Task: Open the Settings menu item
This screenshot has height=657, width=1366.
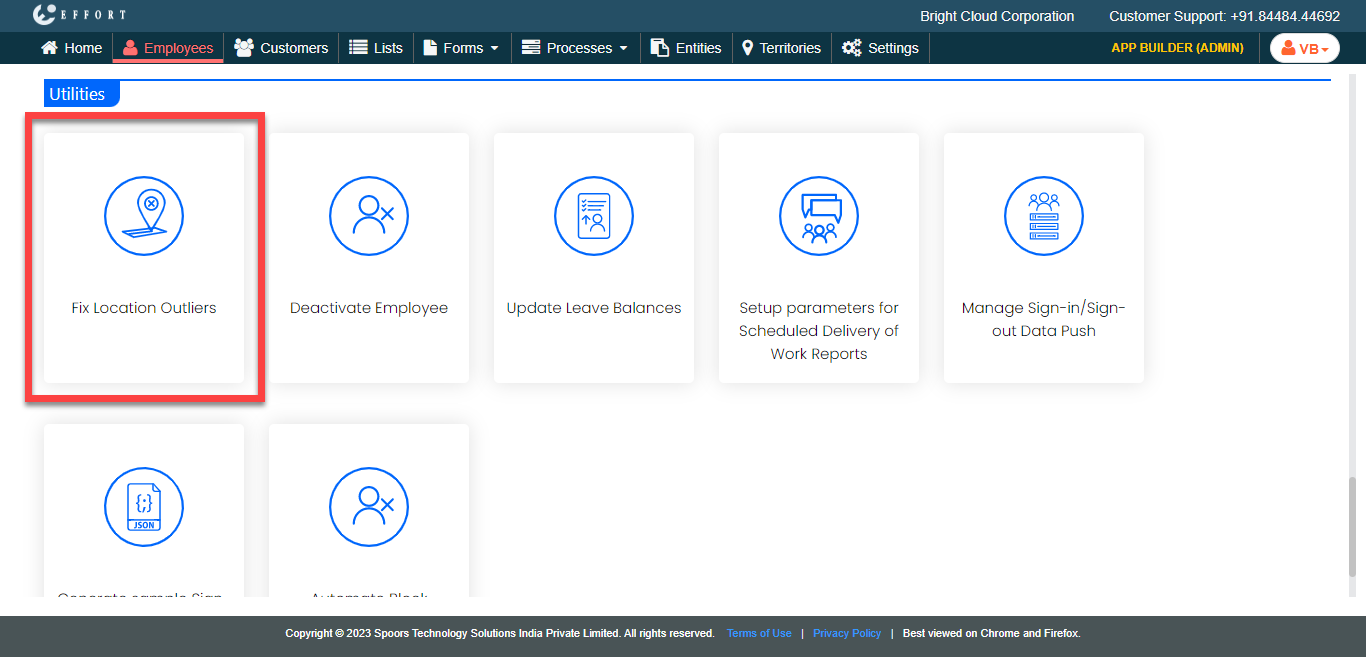Action: coord(880,48)
